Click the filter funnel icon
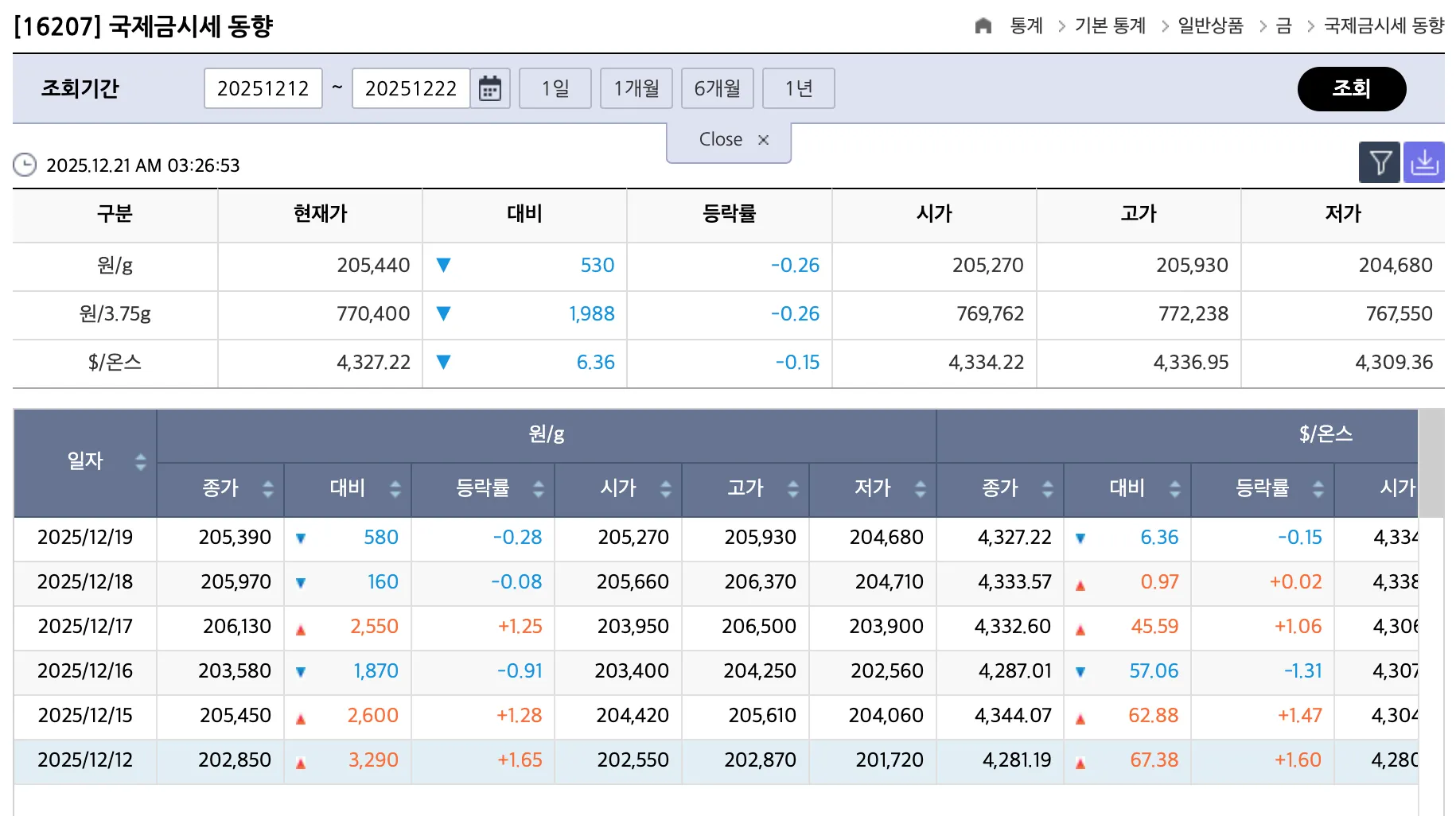Screen dimensions: 1456x816 coord(1380,163)
